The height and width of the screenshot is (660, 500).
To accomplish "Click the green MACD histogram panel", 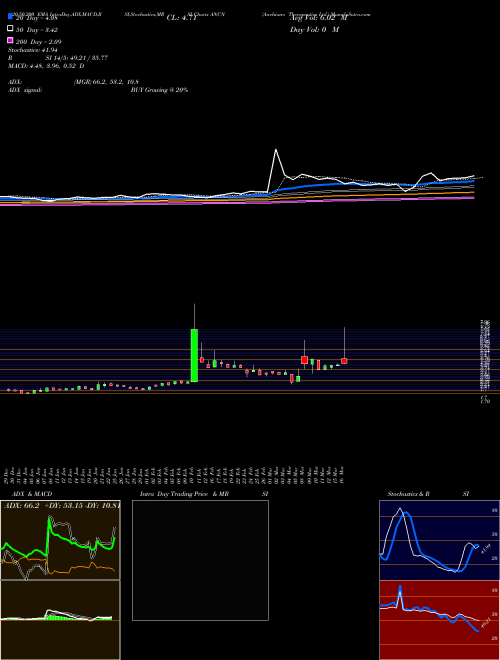I will 60,620.
